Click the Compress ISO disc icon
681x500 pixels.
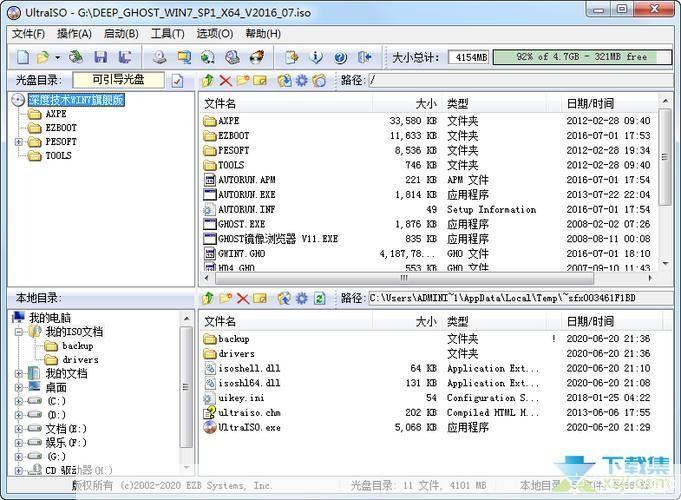click(208, 57)
